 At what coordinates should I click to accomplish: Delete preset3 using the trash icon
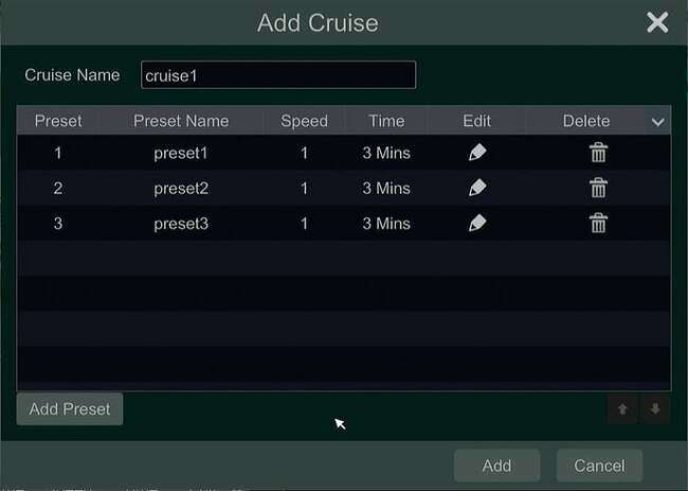(x=598, y=224)
